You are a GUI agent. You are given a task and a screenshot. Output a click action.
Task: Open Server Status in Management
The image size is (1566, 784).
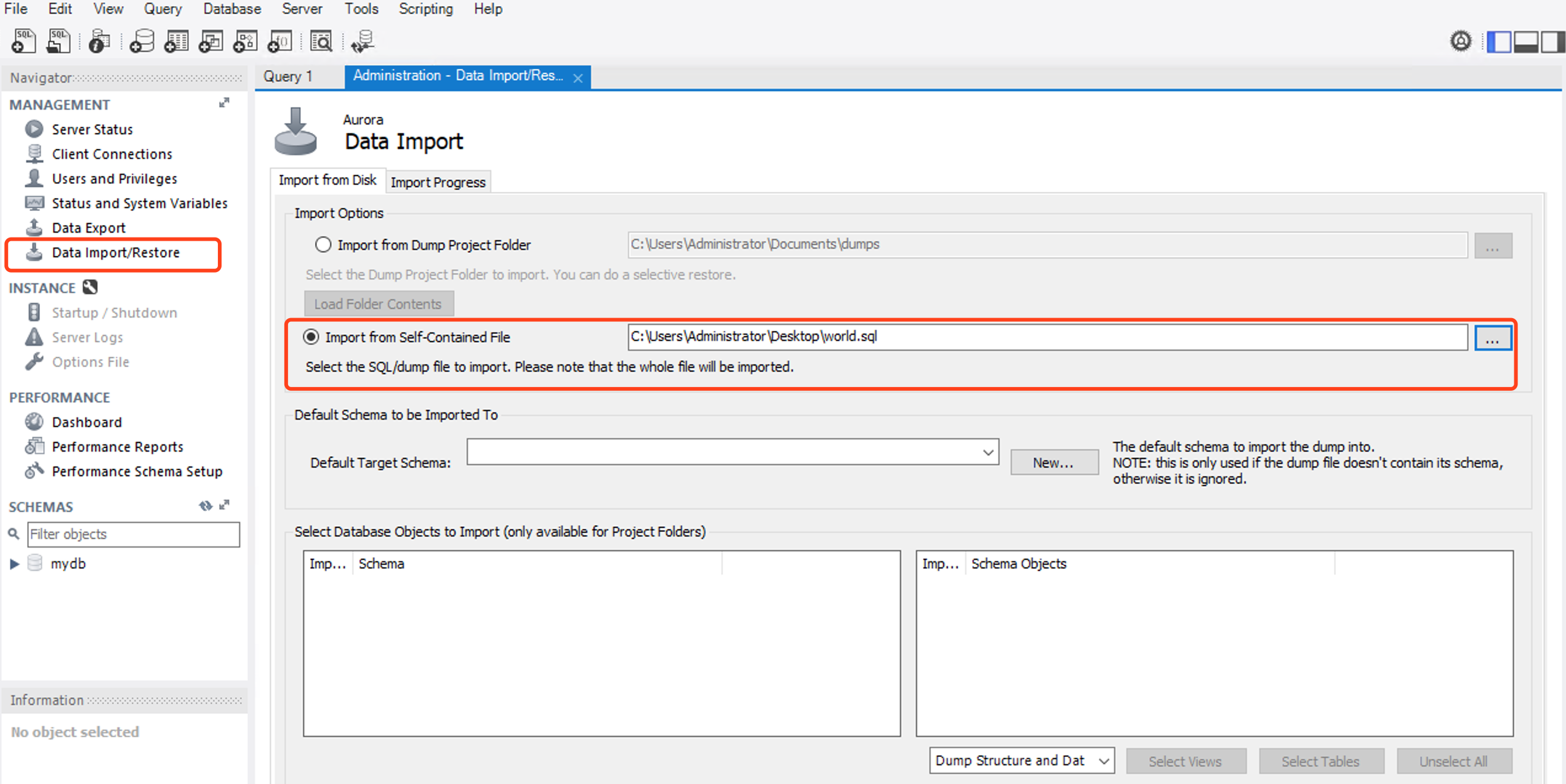(92, 129)
